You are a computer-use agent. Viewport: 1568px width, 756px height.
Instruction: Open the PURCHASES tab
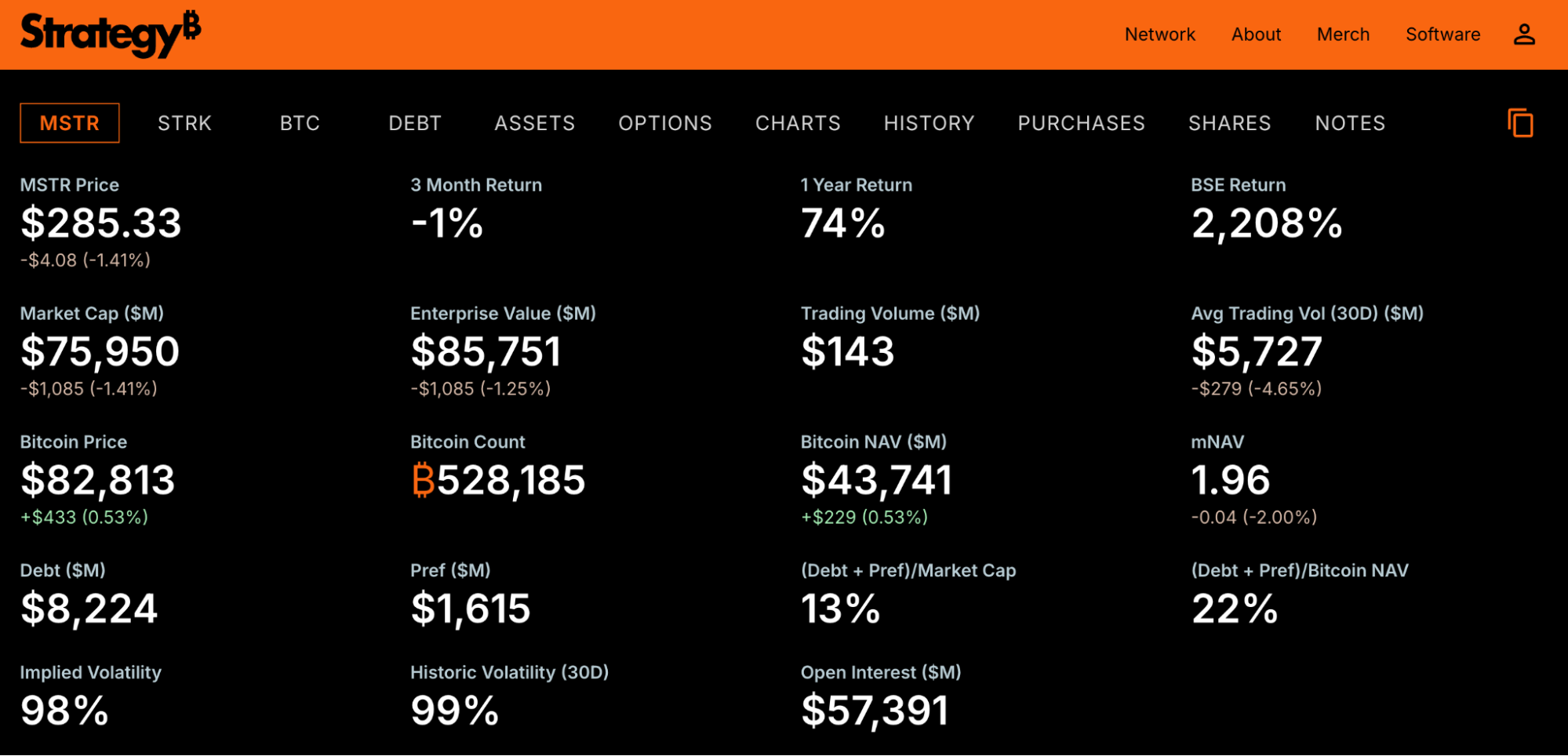pyautogui.click(x=1081, y=123)
